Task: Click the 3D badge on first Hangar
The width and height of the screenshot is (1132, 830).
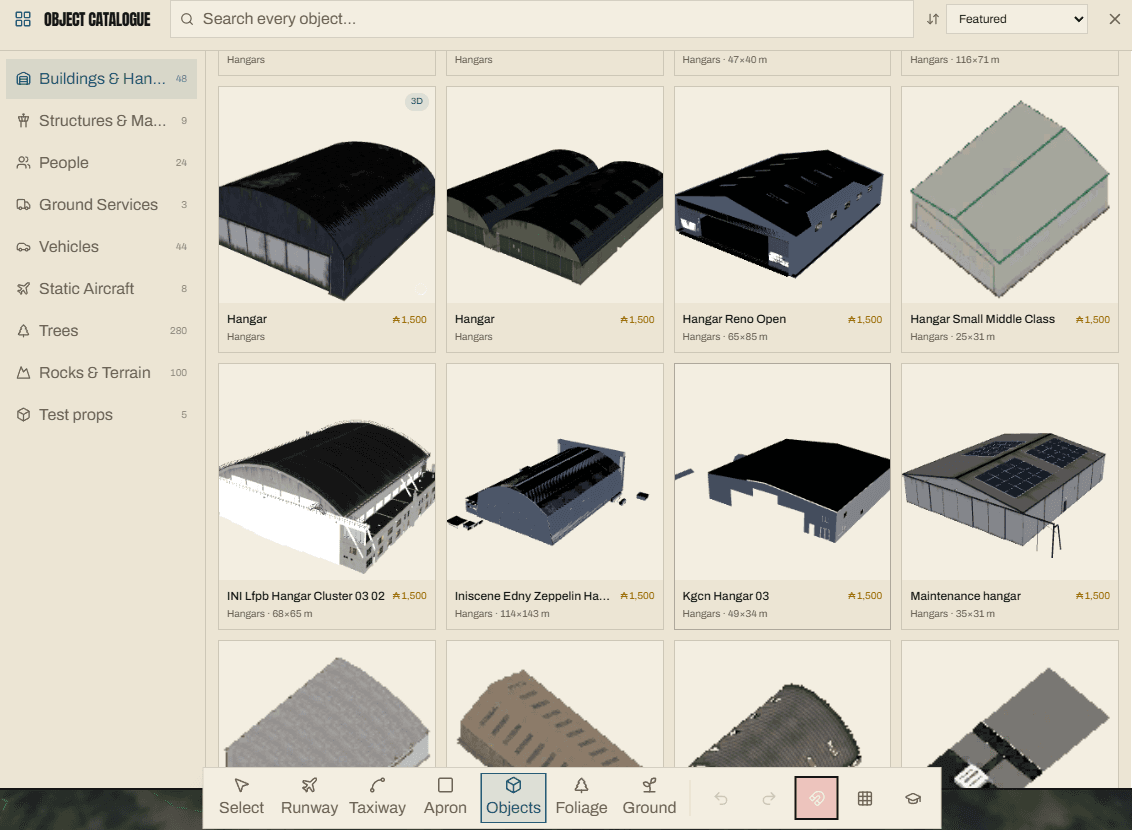Action: click(x=417, y=101)
